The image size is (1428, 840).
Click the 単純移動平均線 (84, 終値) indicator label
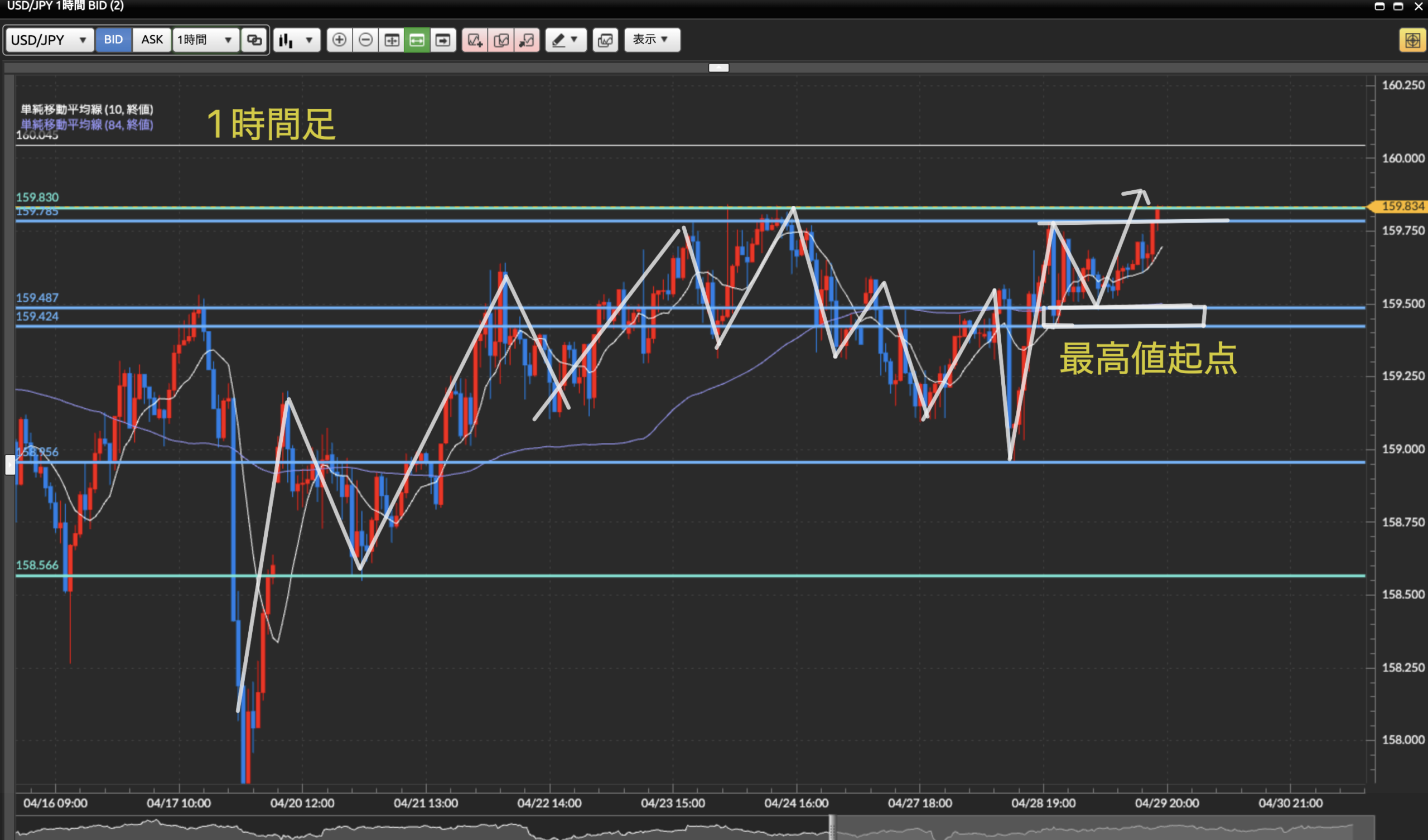pyautogui.click(x=86, y=125)
